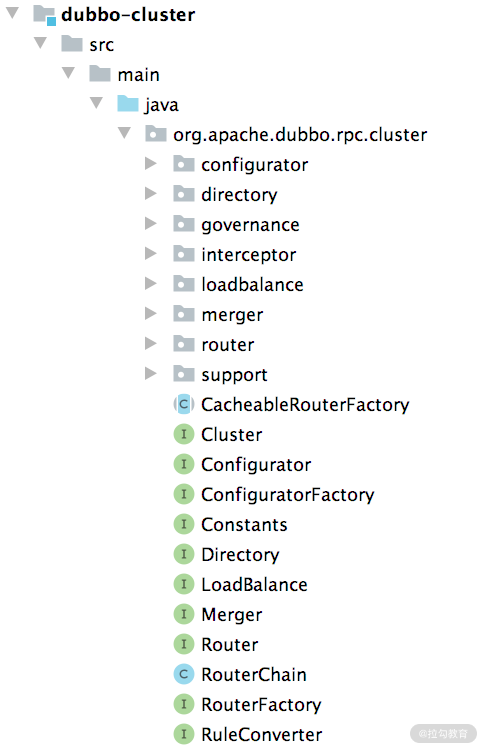The width and height of the screenshot is (484, 749).
Task: Expand the configurator package
Action: tap(151, 164)
